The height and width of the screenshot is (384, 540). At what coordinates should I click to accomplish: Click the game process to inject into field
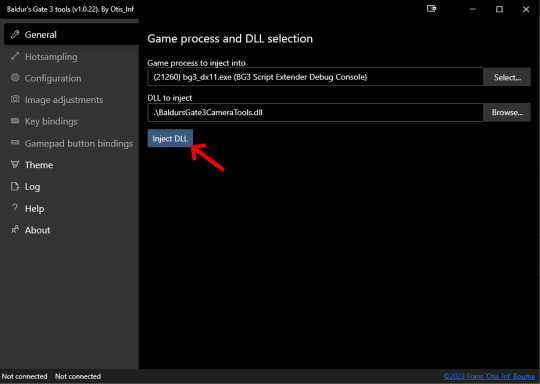point(315,77)
